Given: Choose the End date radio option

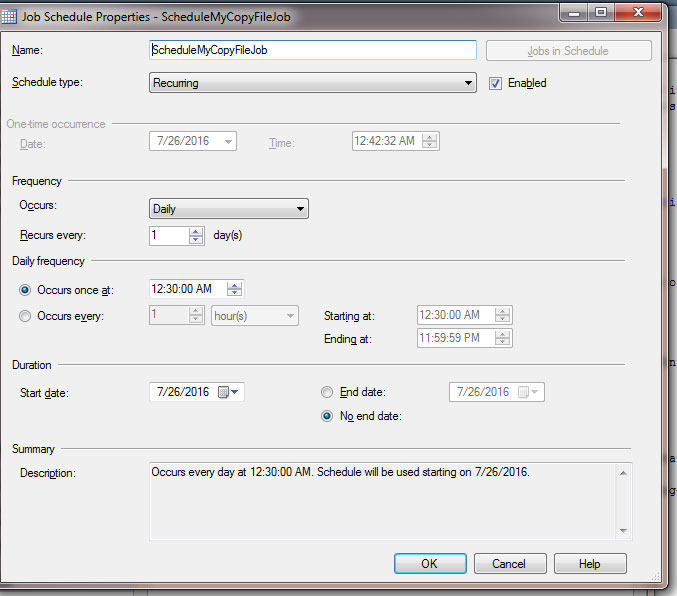Looking at the screenshot, I should coord(327,392).
